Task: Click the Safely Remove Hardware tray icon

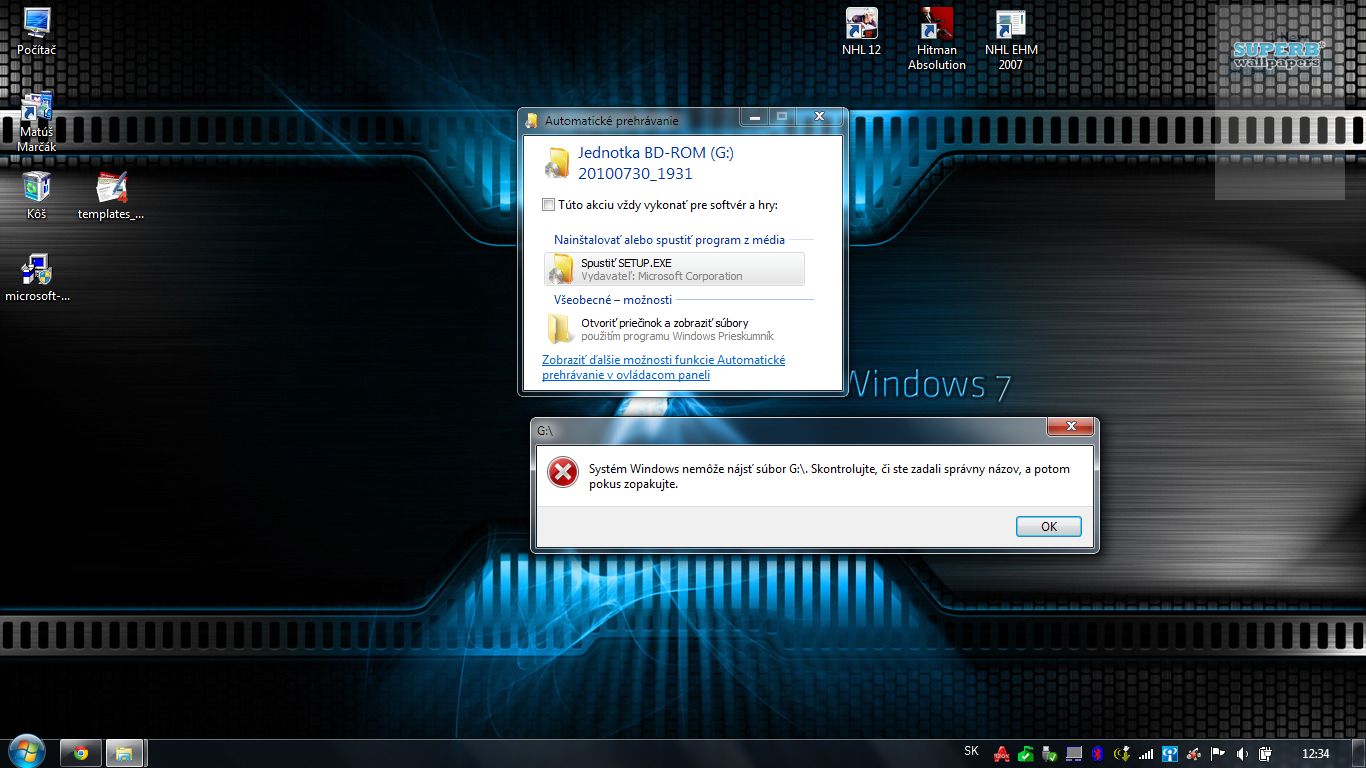Action: tap(1050, 753)
